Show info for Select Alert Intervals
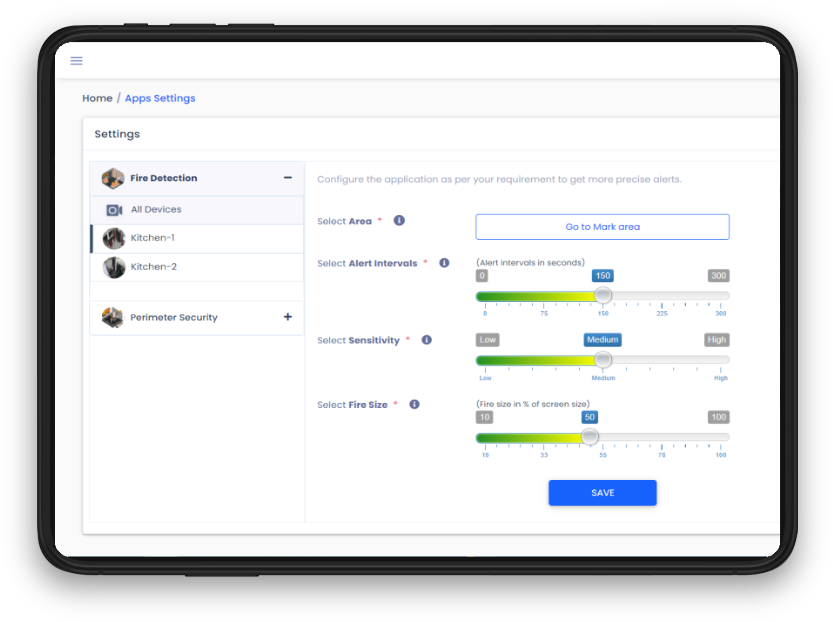Image resolution: width=833 pixels, height=622 pixels. click(444, 263)
